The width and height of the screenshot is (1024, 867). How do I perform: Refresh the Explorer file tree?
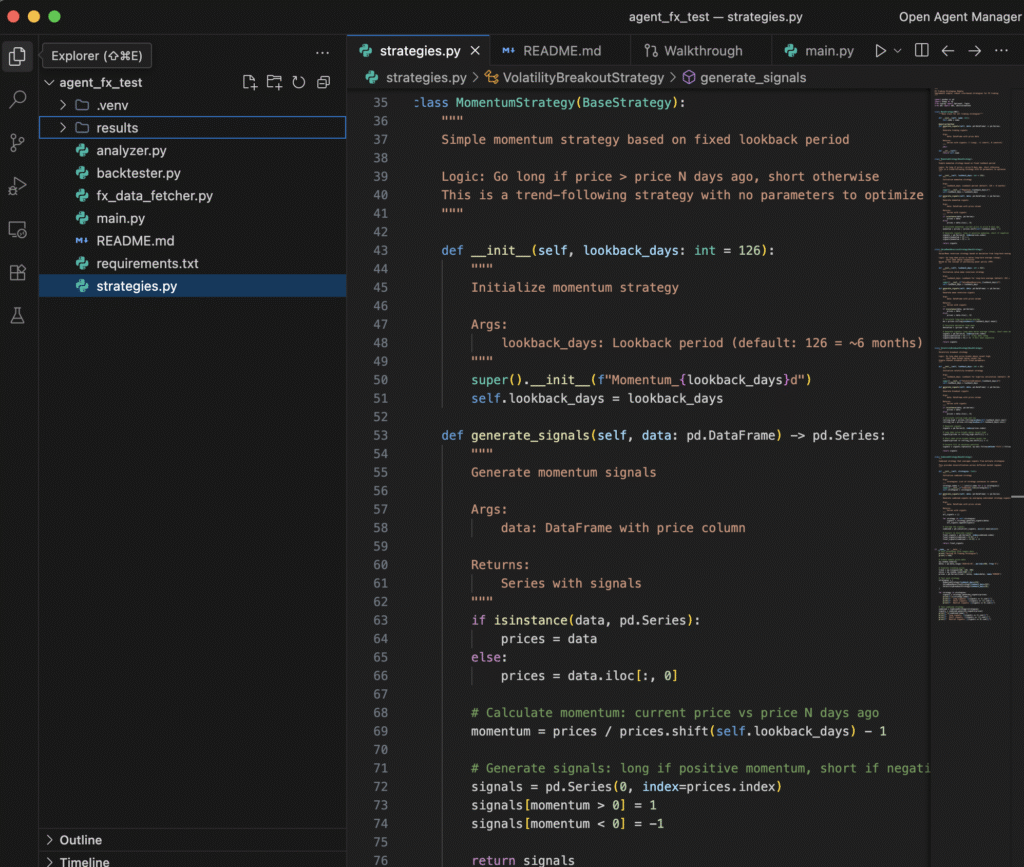(x=298, y=82)
